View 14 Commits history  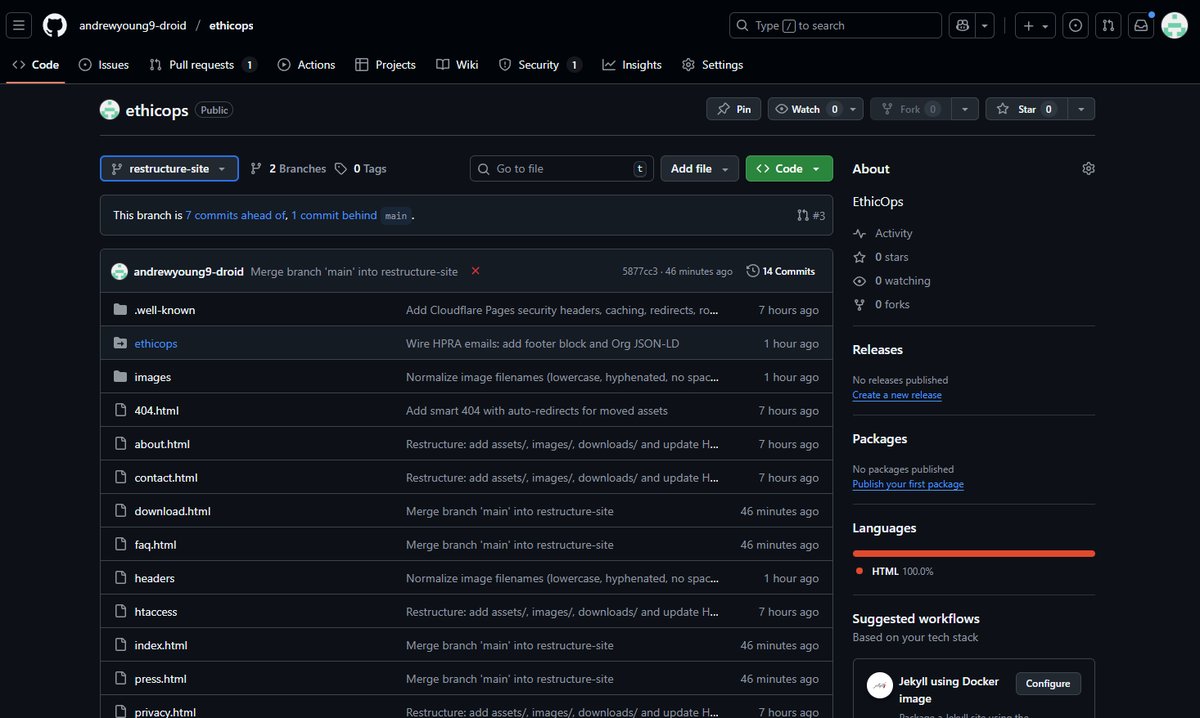(x=781, y=271)
